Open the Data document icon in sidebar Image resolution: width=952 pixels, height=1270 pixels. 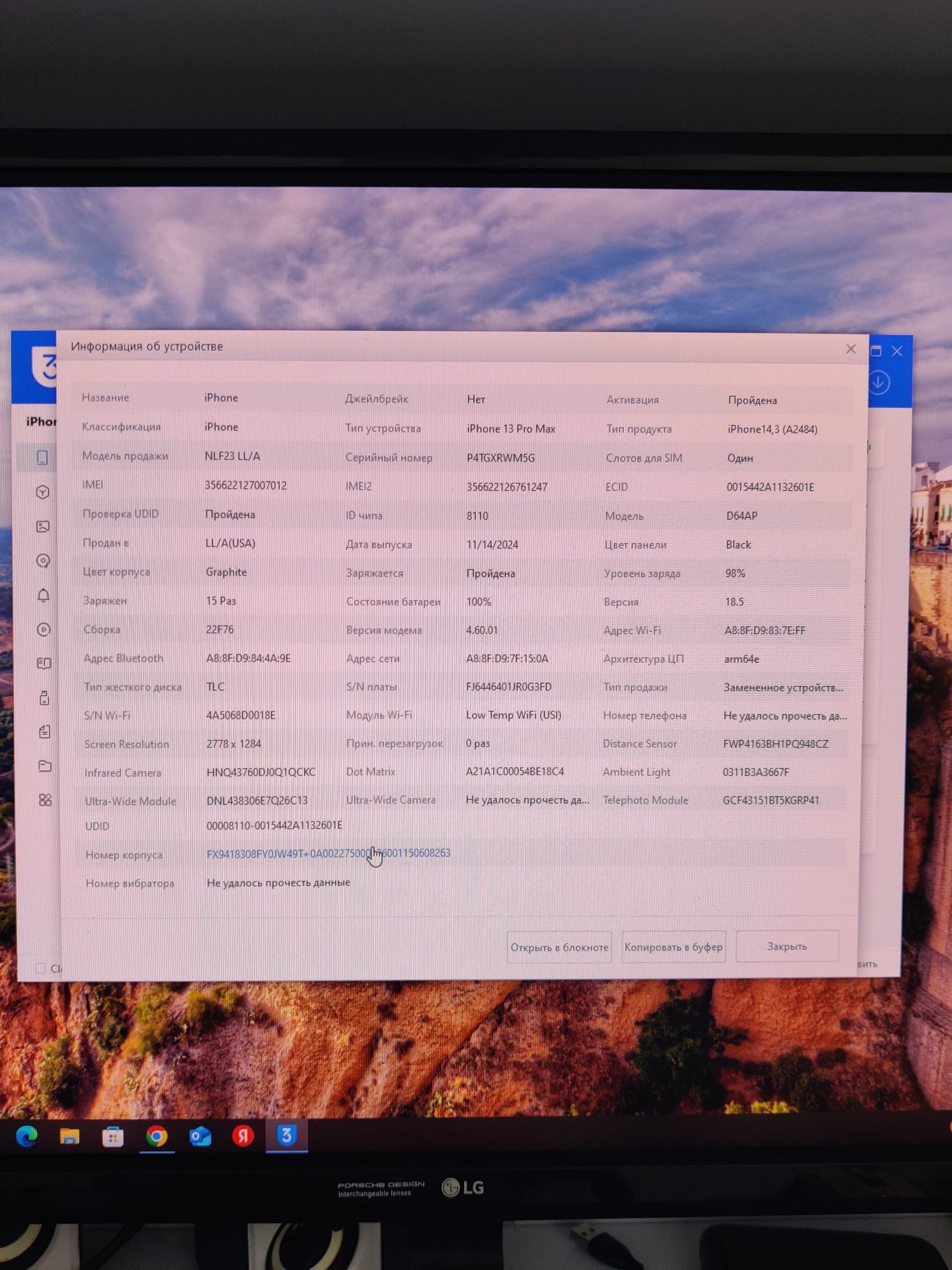coord(44,732)
